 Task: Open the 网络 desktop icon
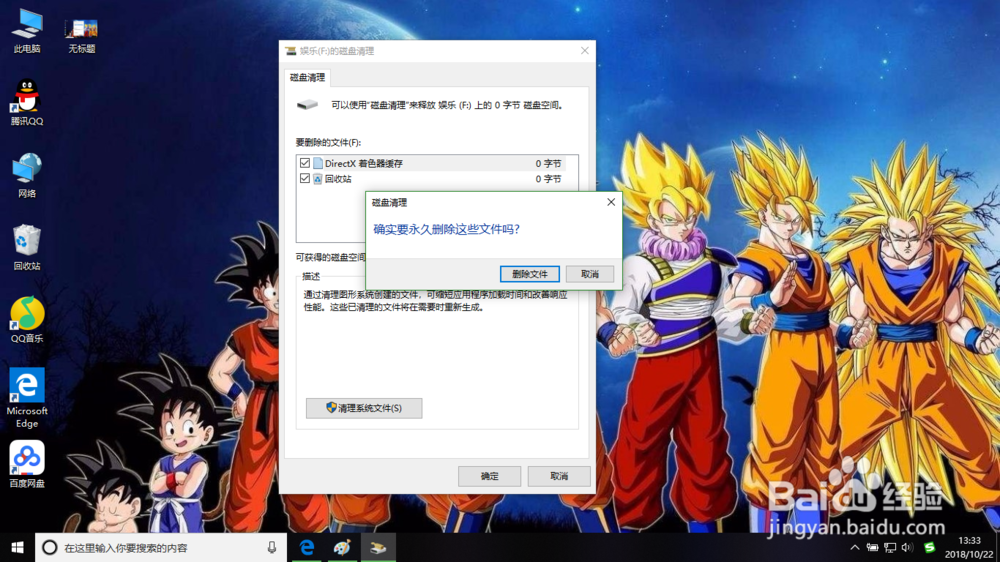click(27, 175)
